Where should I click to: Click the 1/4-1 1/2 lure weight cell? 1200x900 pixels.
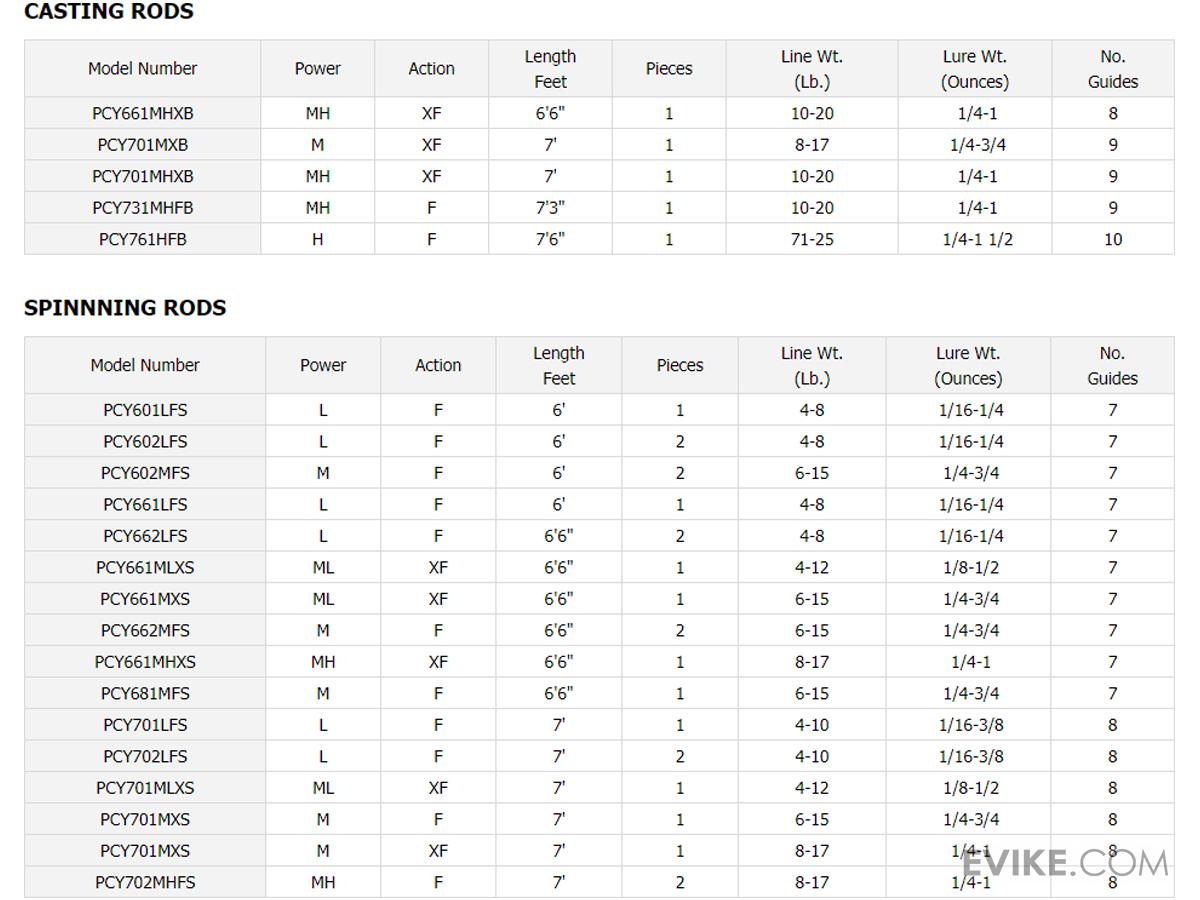click(x=978, y=239)
